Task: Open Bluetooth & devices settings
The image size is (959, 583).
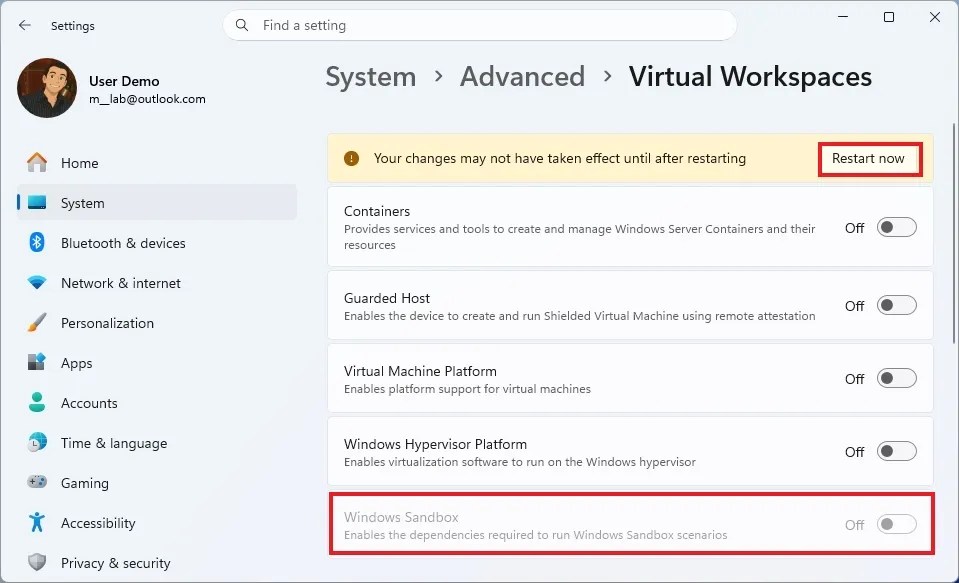Action: pos(157,242)
